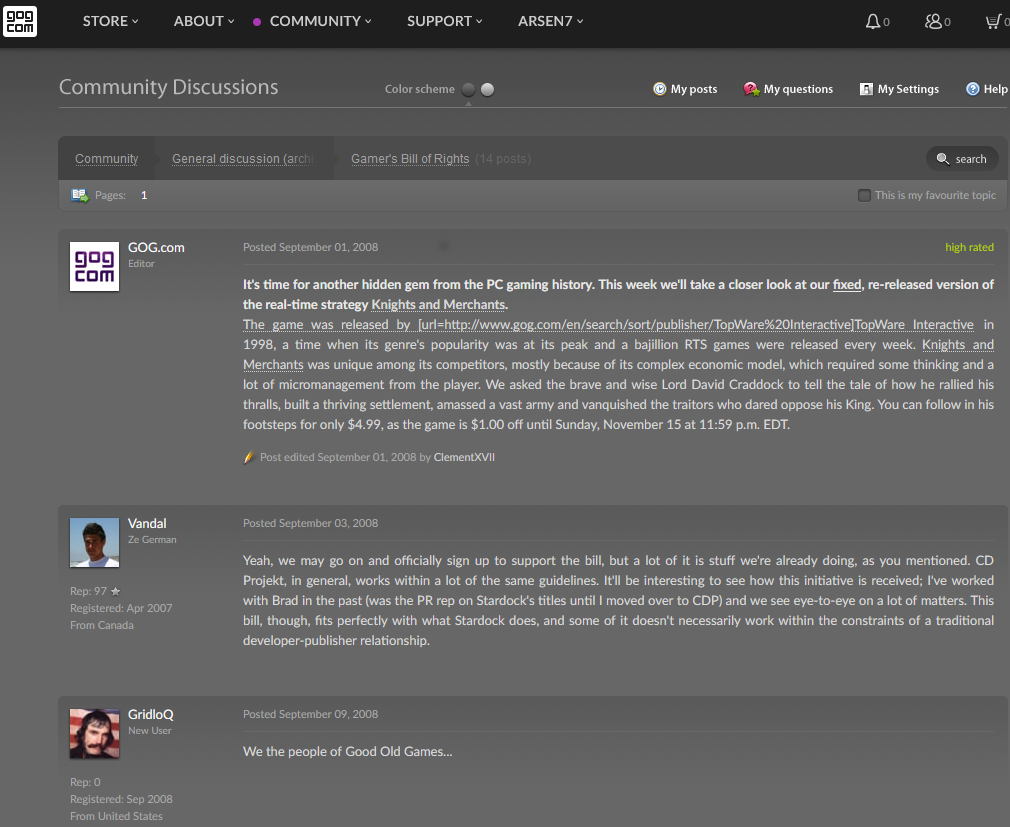1010x827 pixels.
Task: Click 'Registered: Apr 2007' text
Action: [121, 608]
